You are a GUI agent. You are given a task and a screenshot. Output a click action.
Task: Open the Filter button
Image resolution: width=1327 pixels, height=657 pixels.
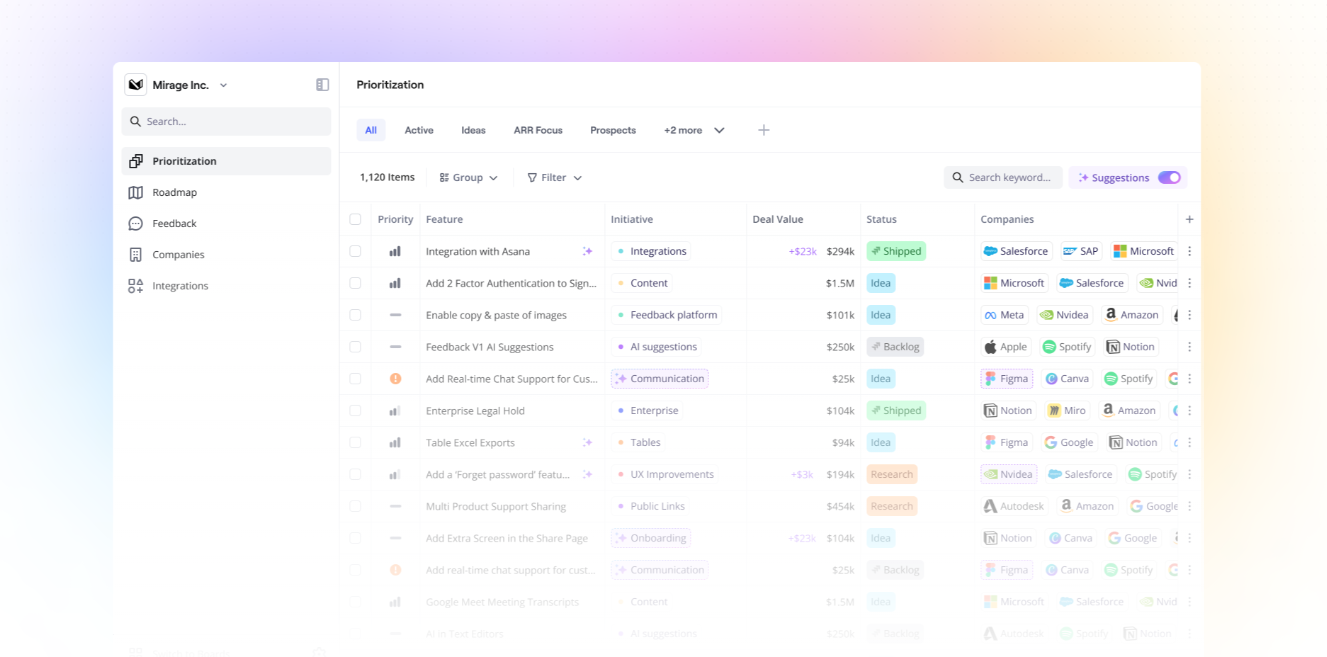tap(554, 178)
